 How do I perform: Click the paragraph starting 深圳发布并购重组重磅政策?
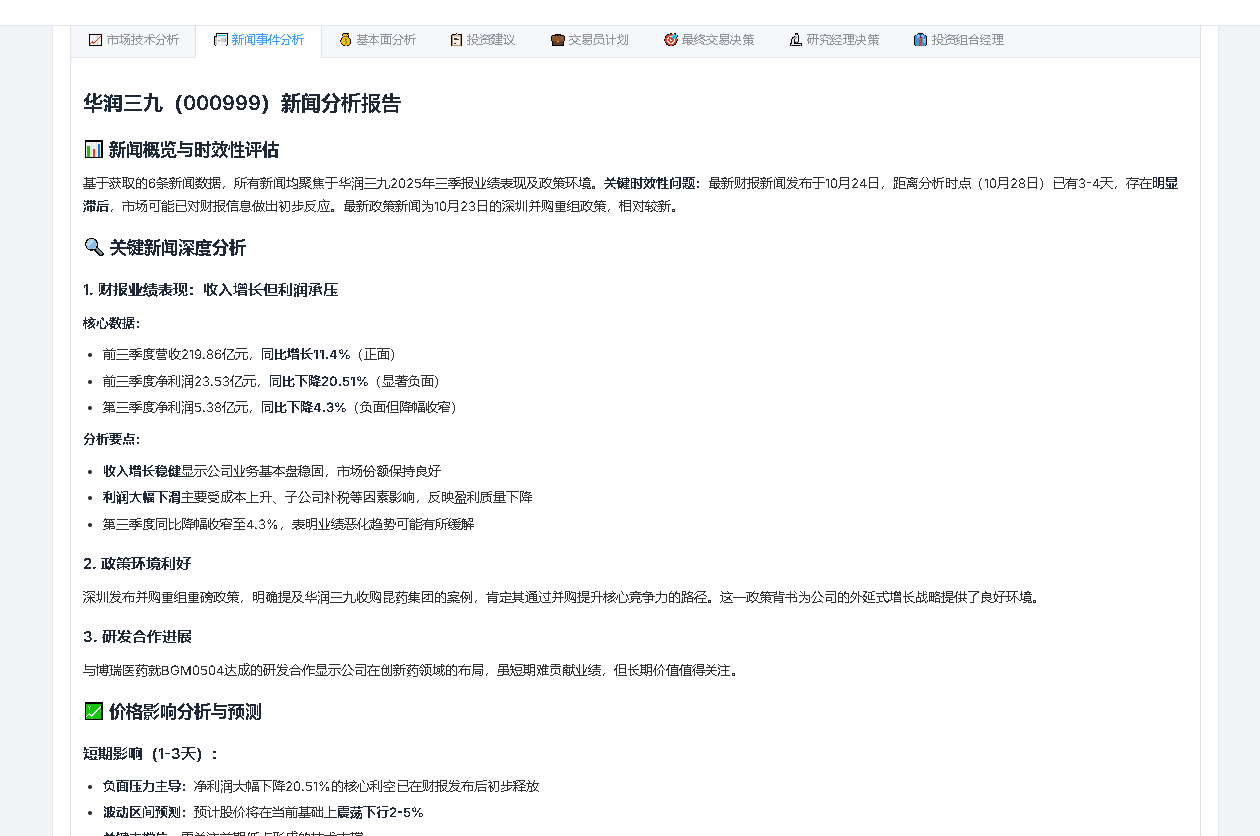pos(563,597)
